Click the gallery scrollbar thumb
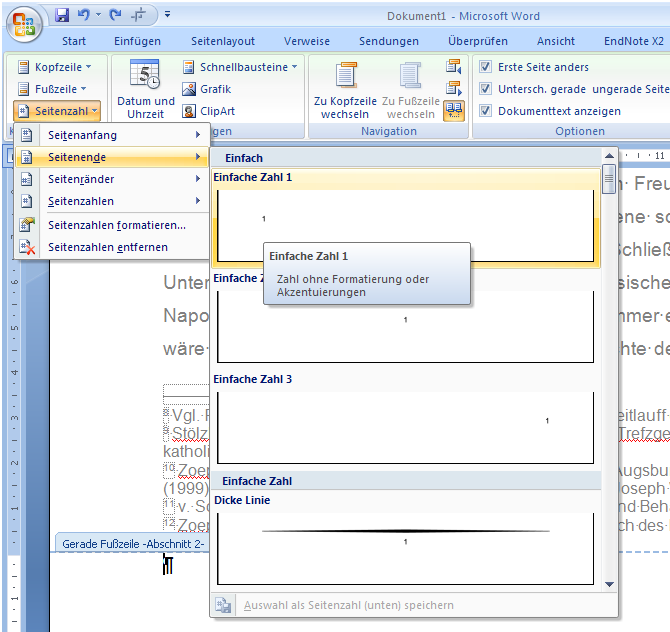 [x=609, y=179]
